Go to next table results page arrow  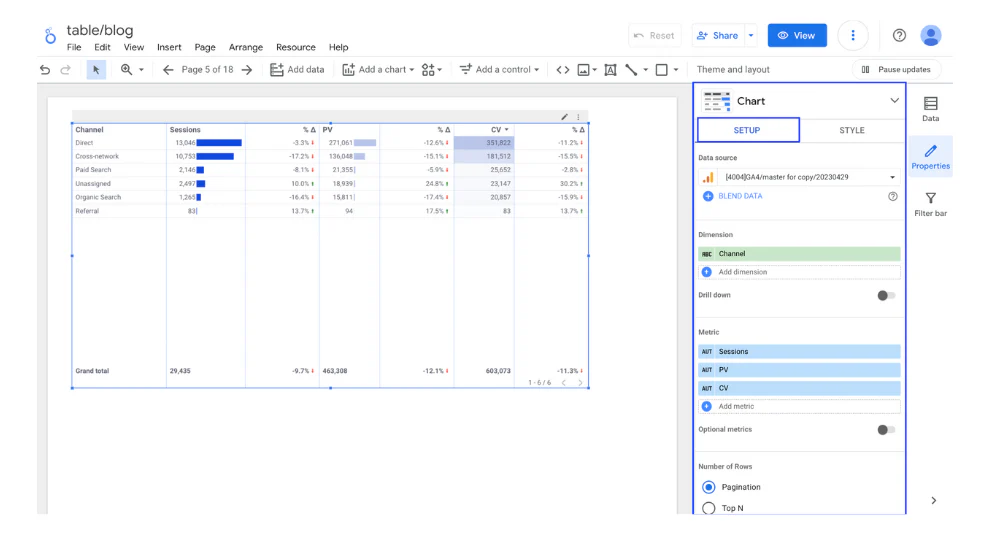pos(580,383)
